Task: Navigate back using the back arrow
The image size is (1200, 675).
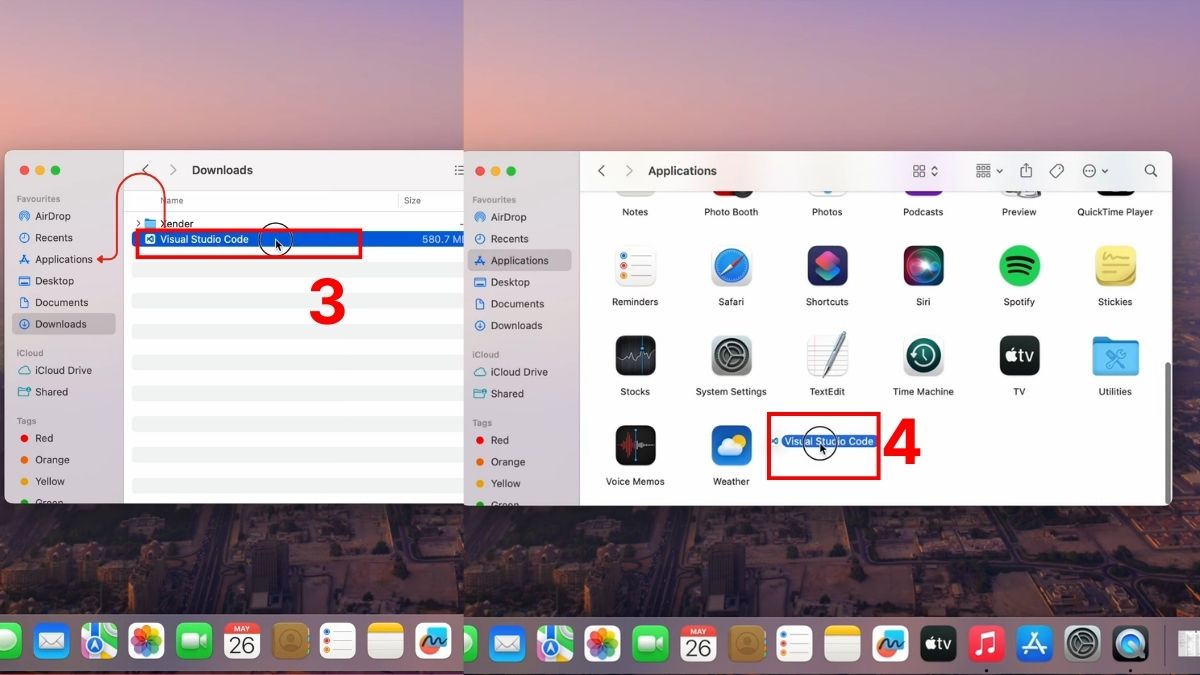Action: 601,171
